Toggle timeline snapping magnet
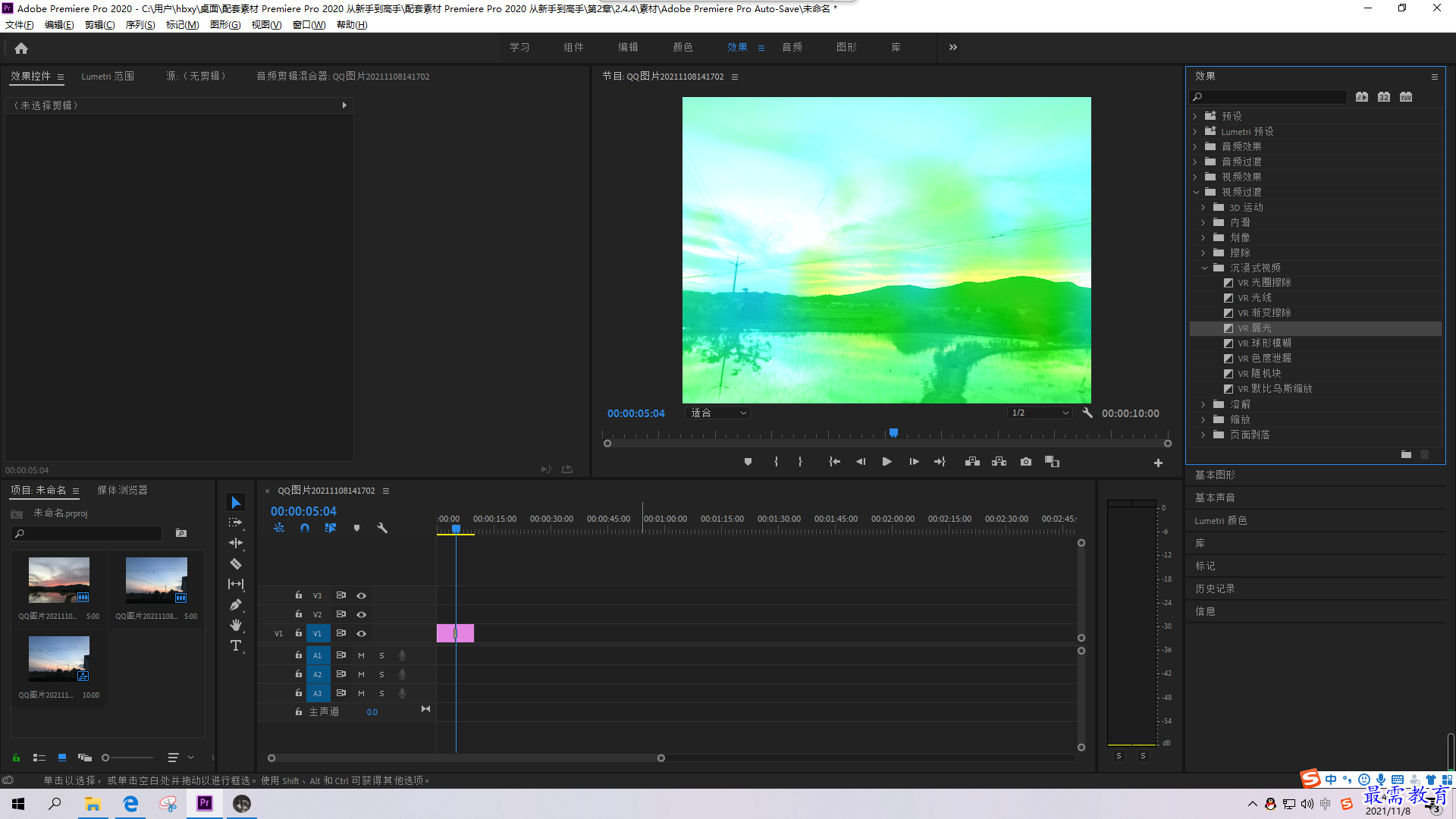Screen dimensions: 1456x819 click(305, 528)
